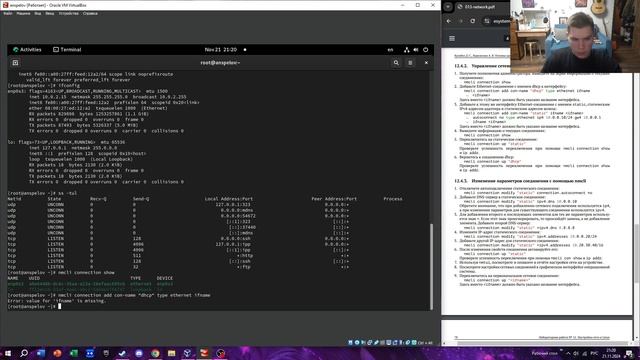Image resolution: width=640 pixels, height=360 pixels.
Task: Click the 'Peer Address:Port' column header
Action: (x=334, y=199)
